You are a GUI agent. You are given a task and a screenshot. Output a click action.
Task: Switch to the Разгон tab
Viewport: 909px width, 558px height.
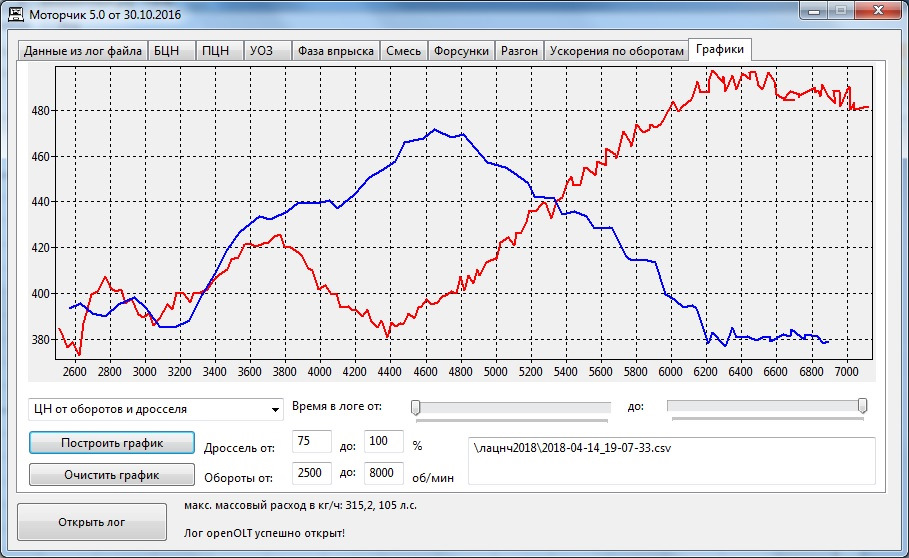click(x=519, y=51)
